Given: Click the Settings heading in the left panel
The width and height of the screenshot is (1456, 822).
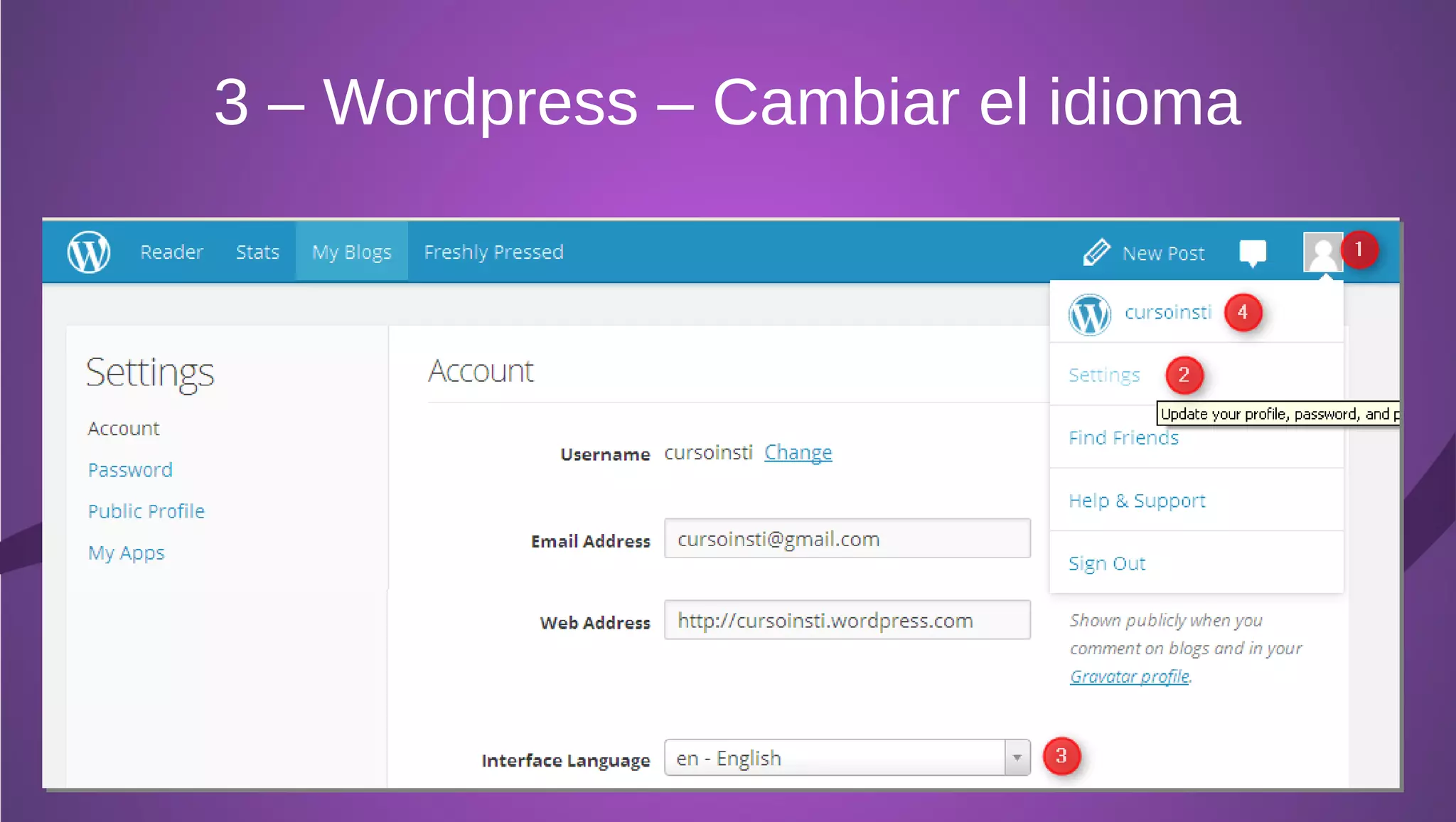Looking at the screenshot, I should tap(150, 373).
